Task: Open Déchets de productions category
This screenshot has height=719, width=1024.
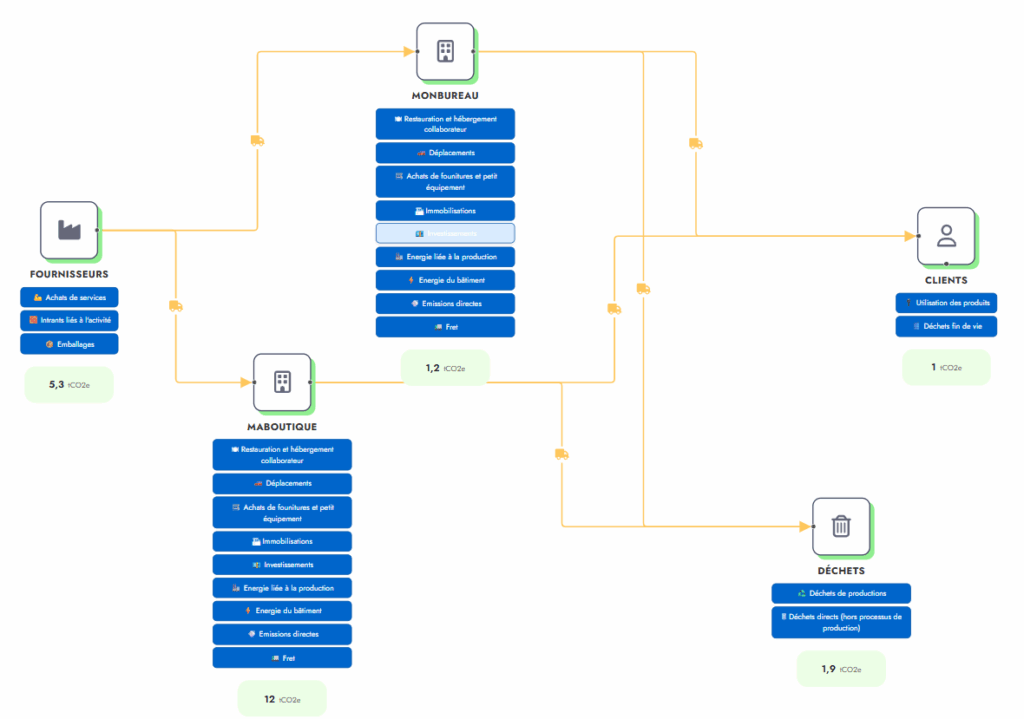Action: [x=841, y=593]
